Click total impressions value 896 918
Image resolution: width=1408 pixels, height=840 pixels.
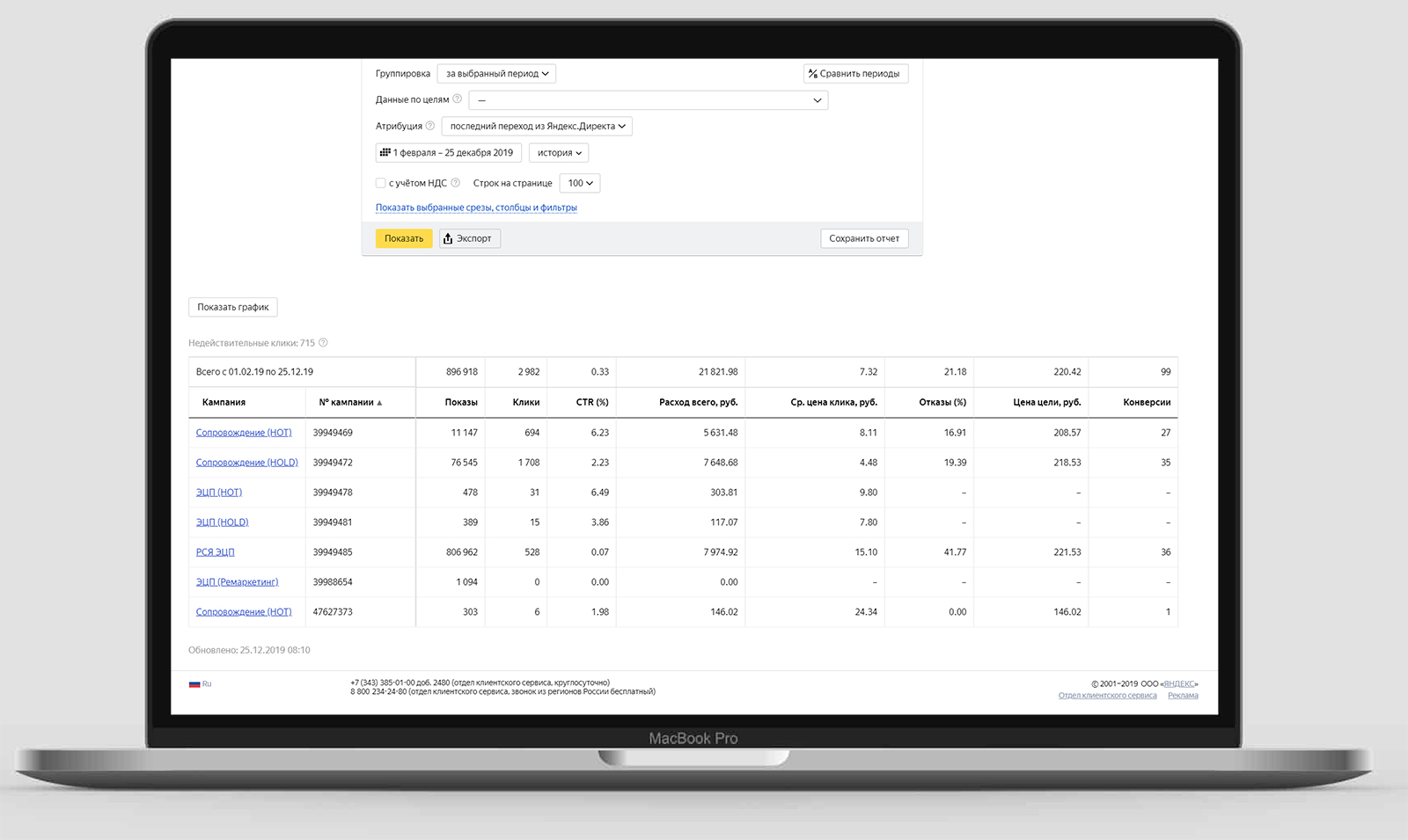461,372
